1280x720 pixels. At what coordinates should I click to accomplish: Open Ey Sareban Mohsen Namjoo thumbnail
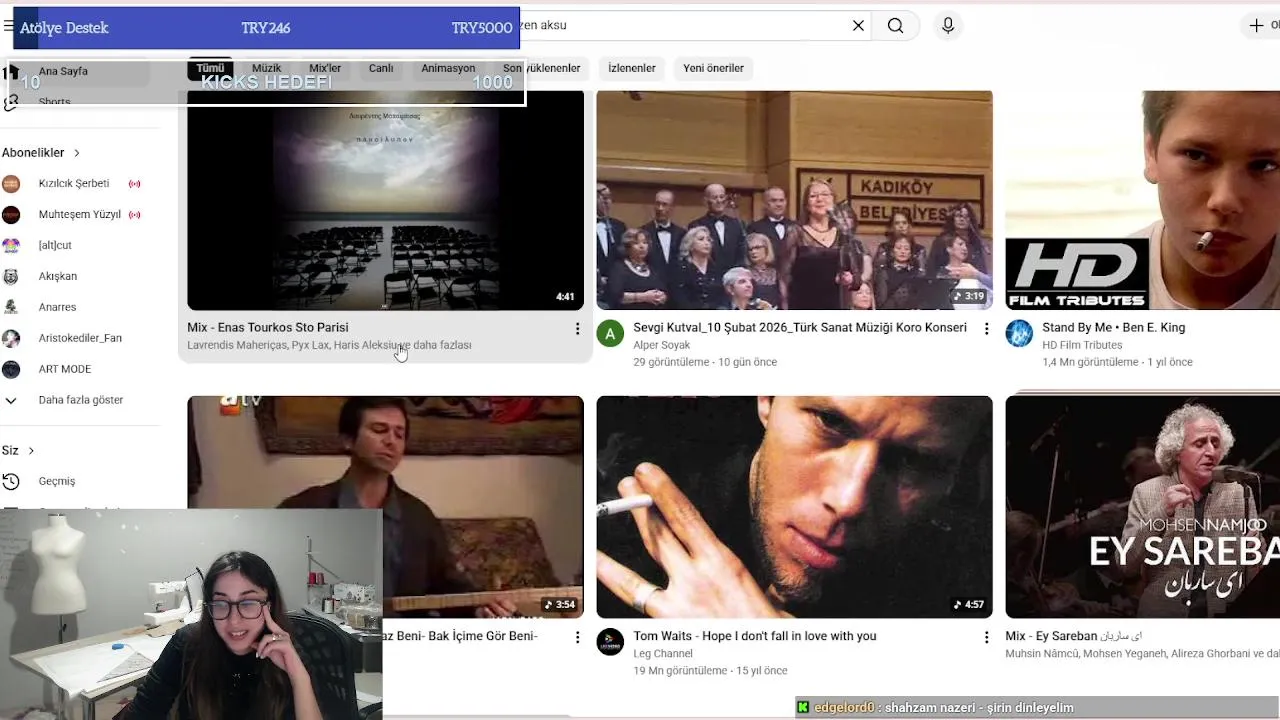1142,507
